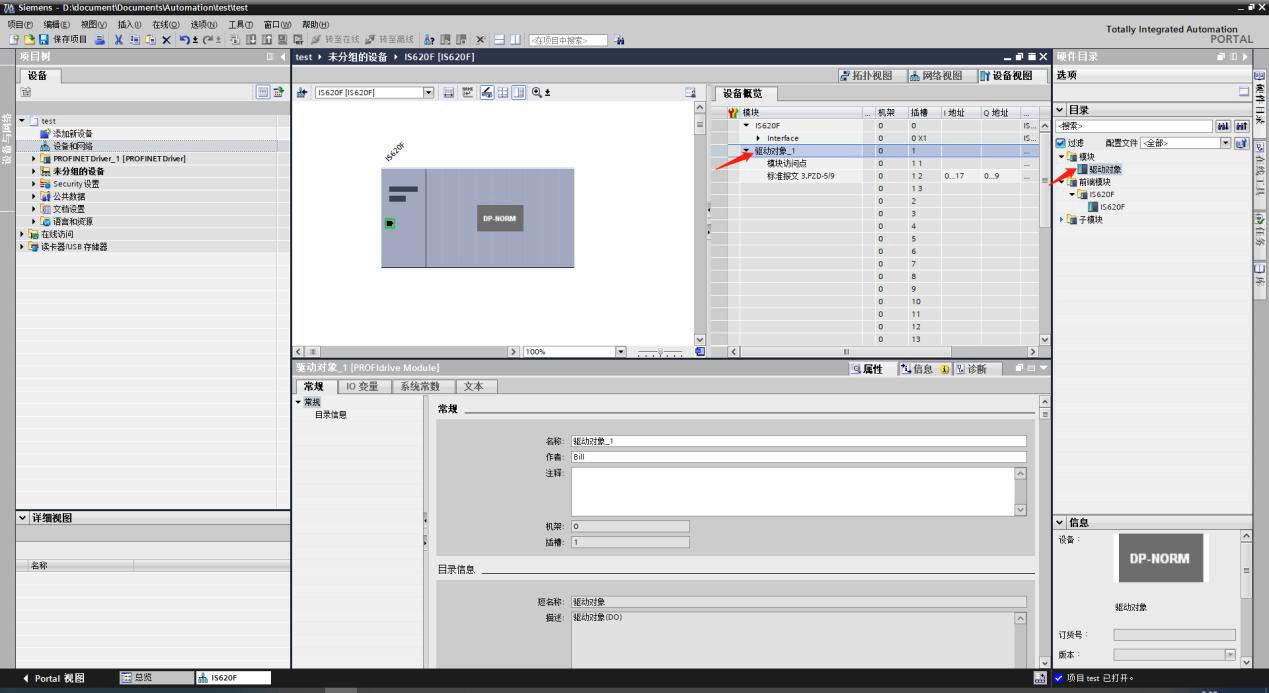Open the 项目 menu
Image resolution: width=1269 pixels, height=693 pixels.
tap(20, 23)
